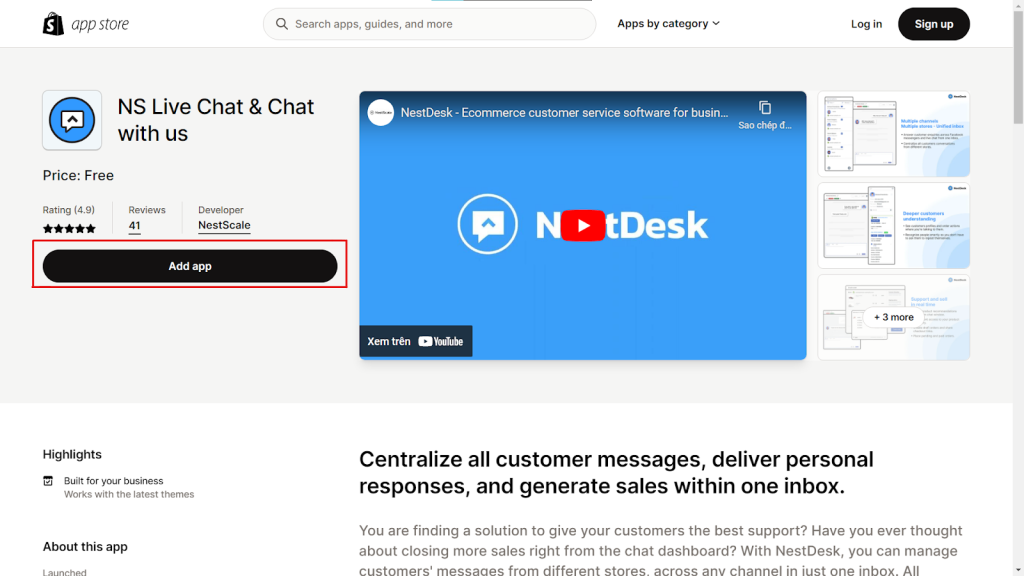Click the 'Price: Free' text
Viewport: 1024px width, 576px height.
tap(78, 175)
